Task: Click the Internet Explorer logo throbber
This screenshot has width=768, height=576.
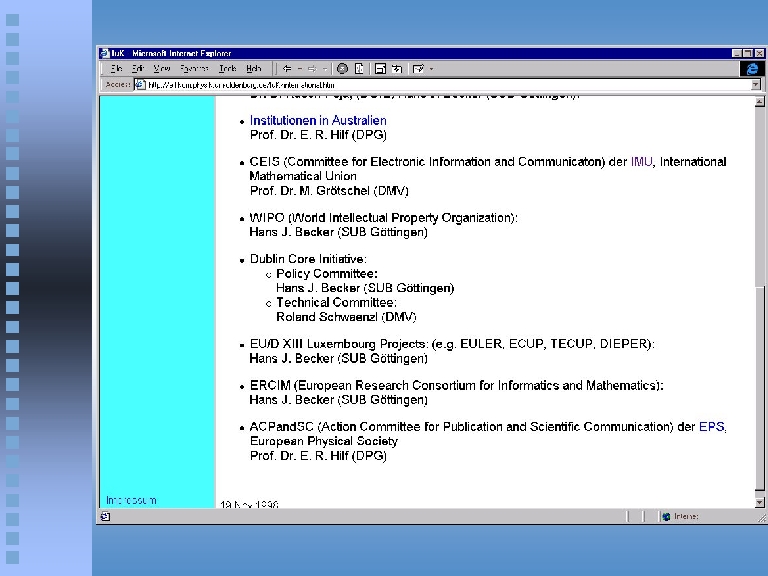Action: [751, 68]
